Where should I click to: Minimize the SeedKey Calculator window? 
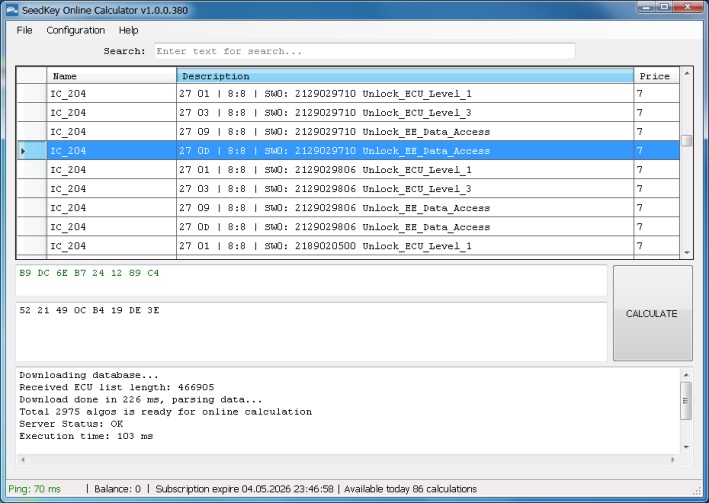pyautogui.click(x=647, y=7)
